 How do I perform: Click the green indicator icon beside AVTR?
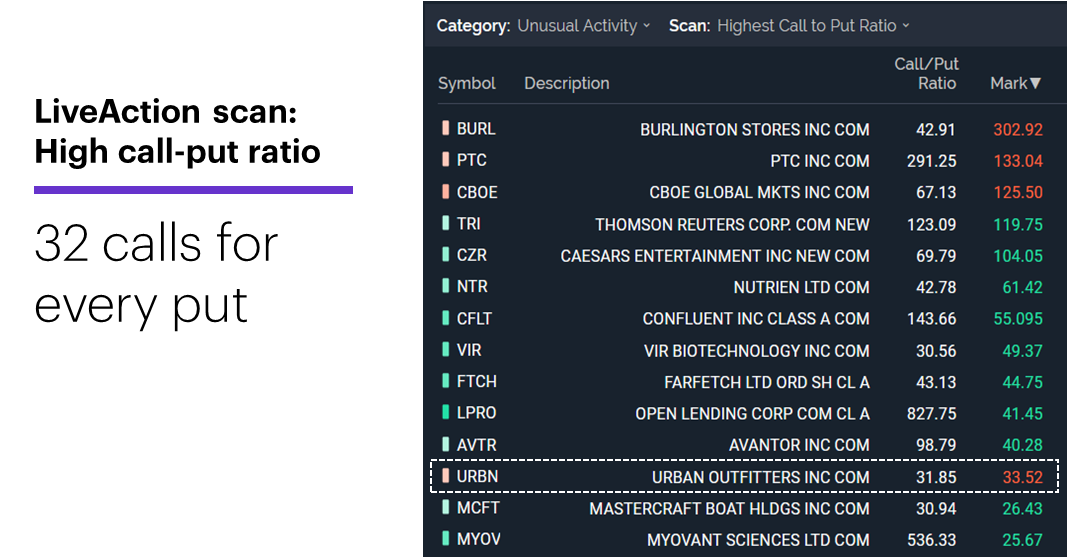(446, 444)
